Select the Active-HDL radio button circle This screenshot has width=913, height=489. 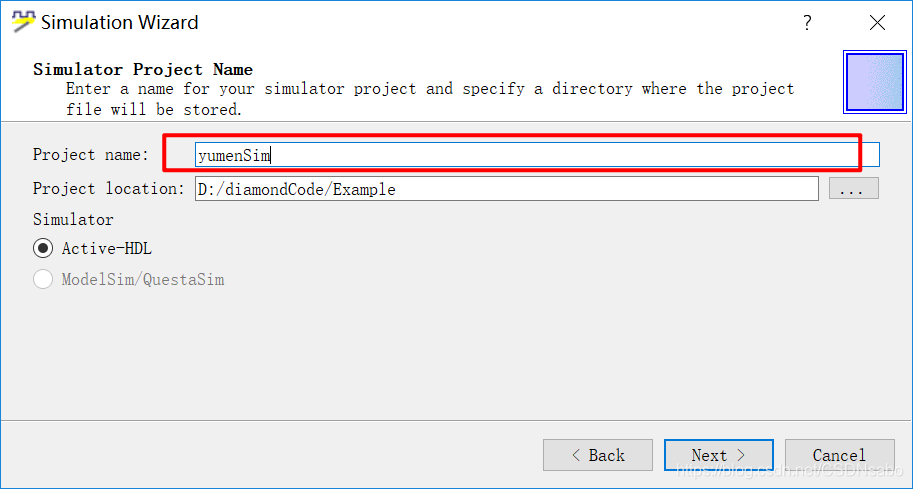[x=43, y=249]
